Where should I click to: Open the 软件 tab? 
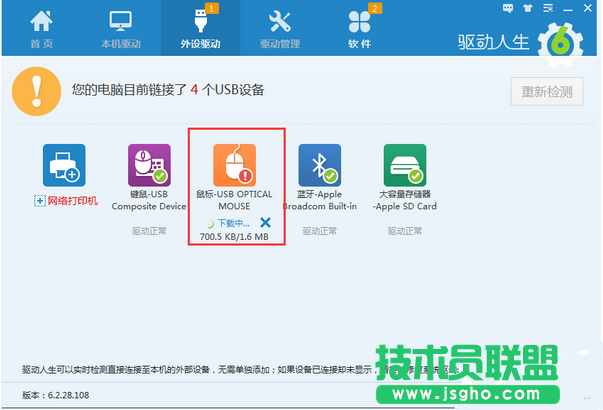point(359,29)
